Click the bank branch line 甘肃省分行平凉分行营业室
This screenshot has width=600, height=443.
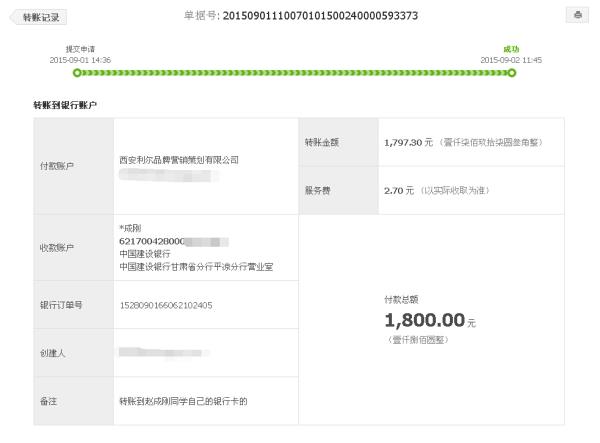coord(196,267)
